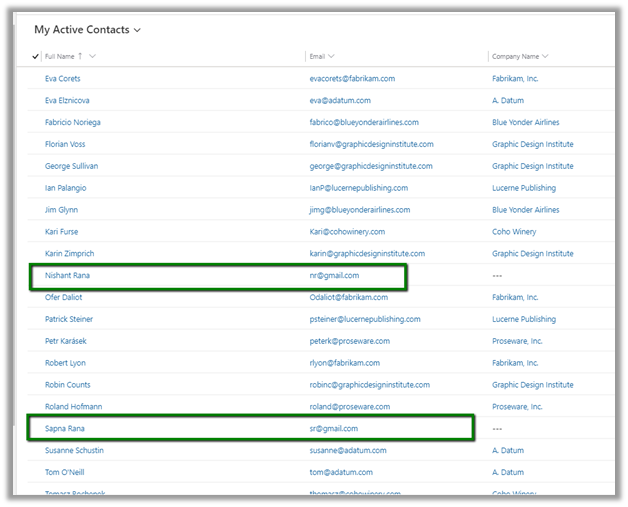
Task: Open the Nishant Rana contact record
Action: 68,275
